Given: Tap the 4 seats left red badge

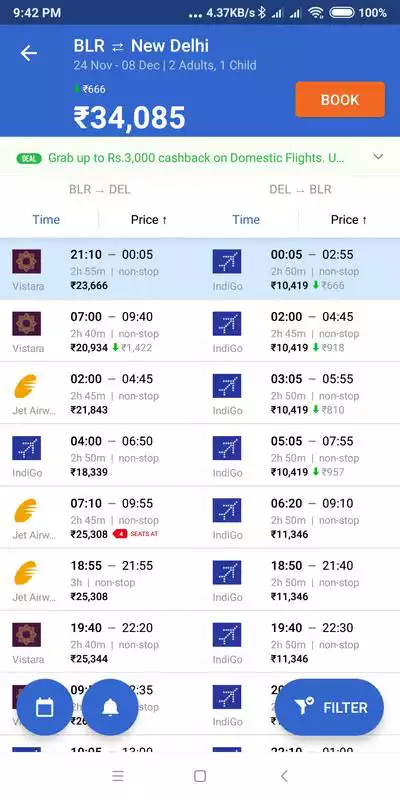Looking at the screenshot, I should [135, 534].
